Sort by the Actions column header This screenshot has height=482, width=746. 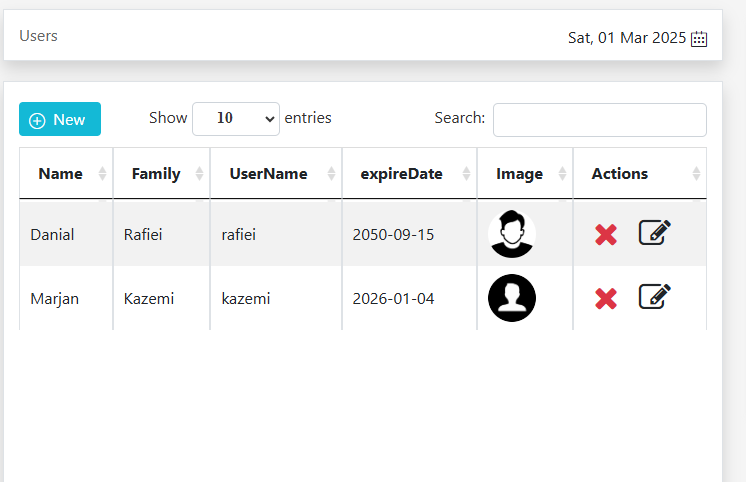coord(620,174)
